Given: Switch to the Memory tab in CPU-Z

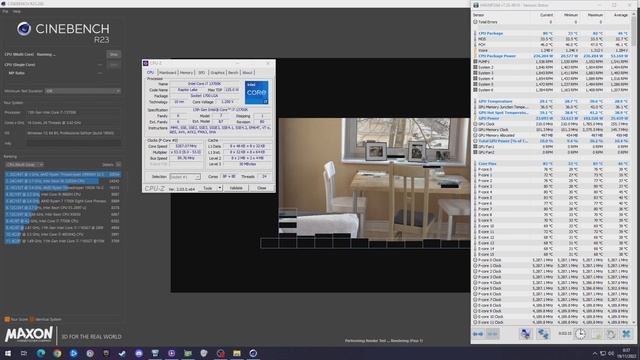Looking at the screenshot, I should pos(186,72).
